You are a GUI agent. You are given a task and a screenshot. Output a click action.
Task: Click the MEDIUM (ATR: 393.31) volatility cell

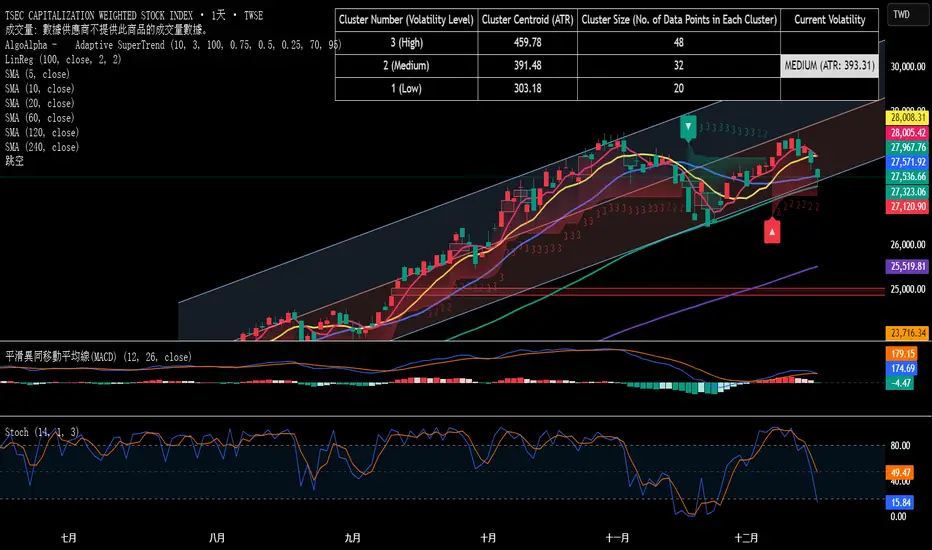[829, 66]
